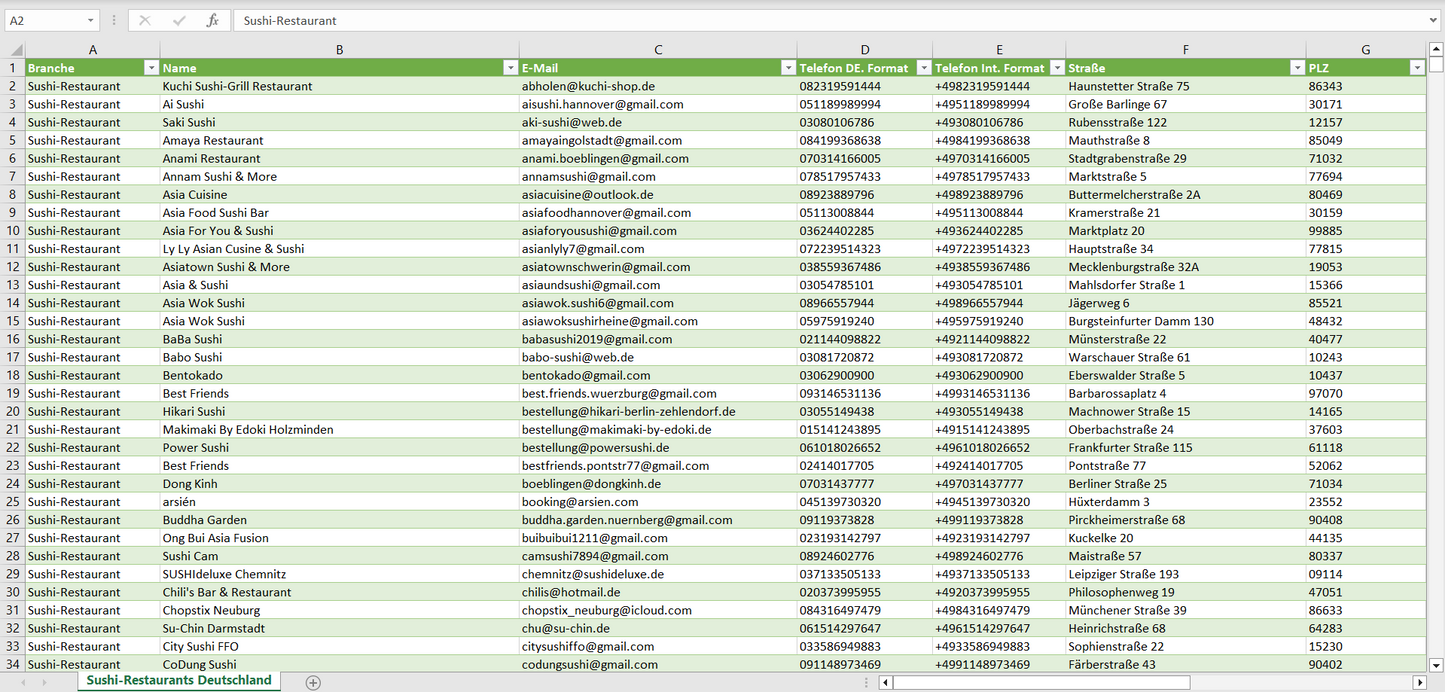1445x692 pixels.
Task: Open the PLZ column filter dropdown
Action: [x=1416, y=68]
